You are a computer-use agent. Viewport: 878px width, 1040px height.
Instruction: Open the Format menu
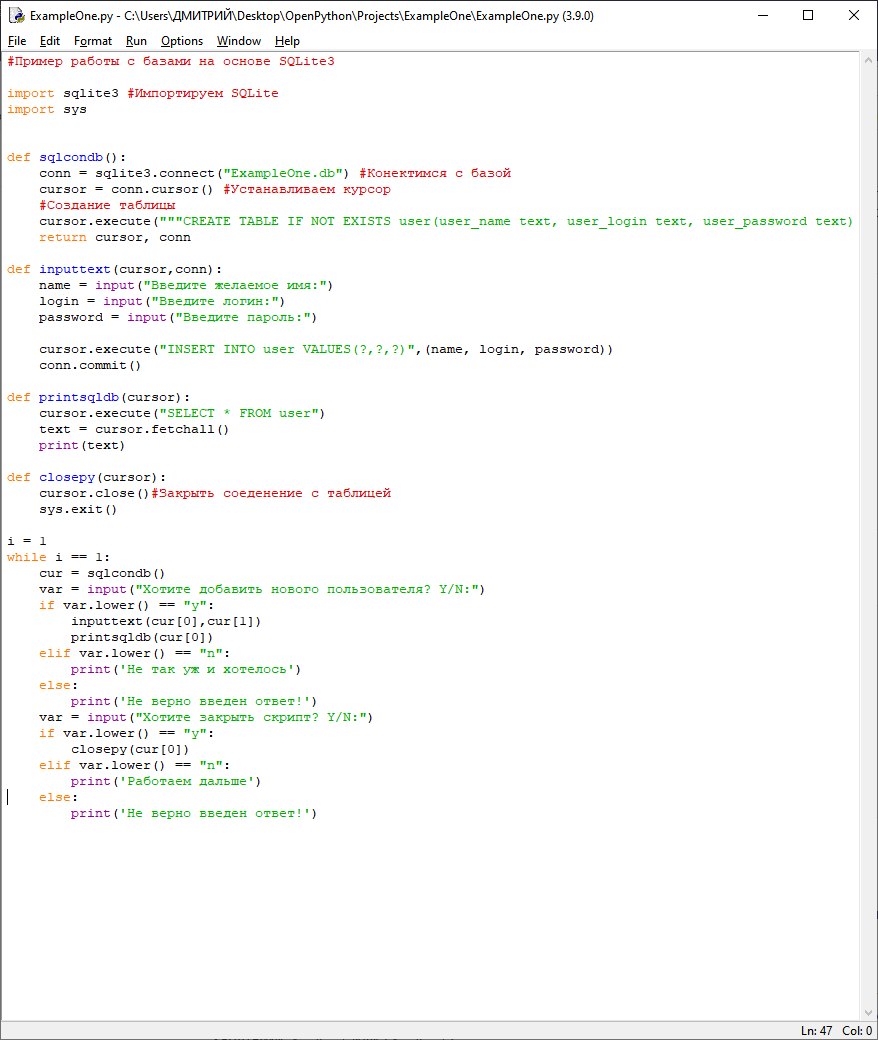93,41
